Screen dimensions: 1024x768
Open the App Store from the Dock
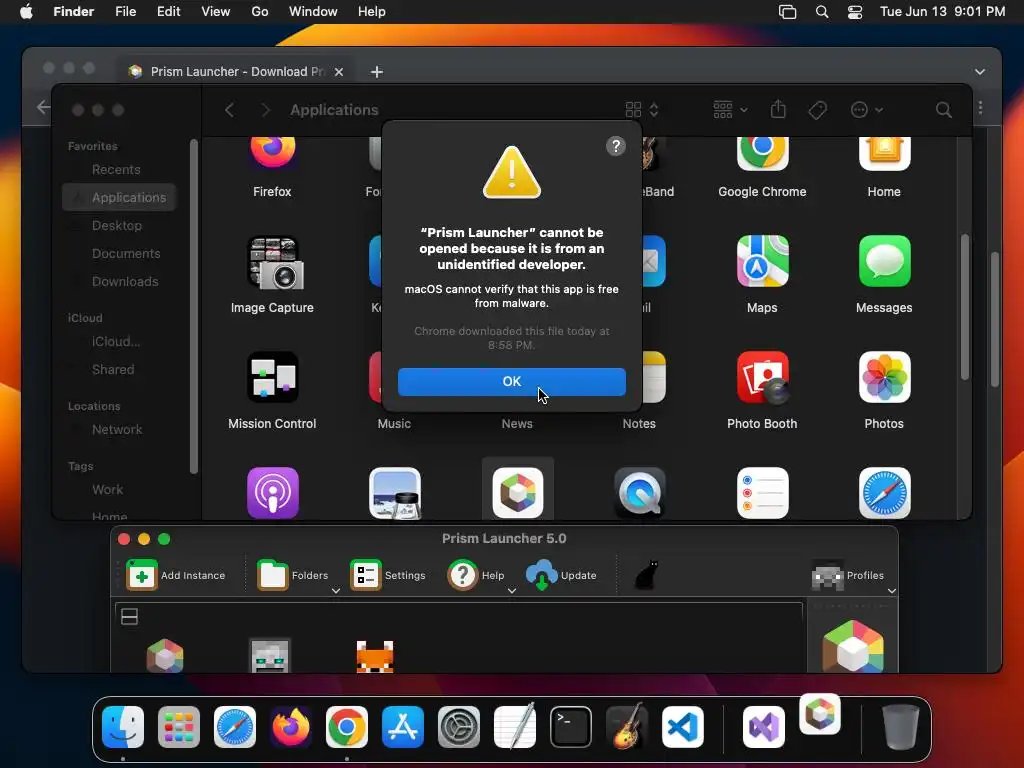coord(403,727)
